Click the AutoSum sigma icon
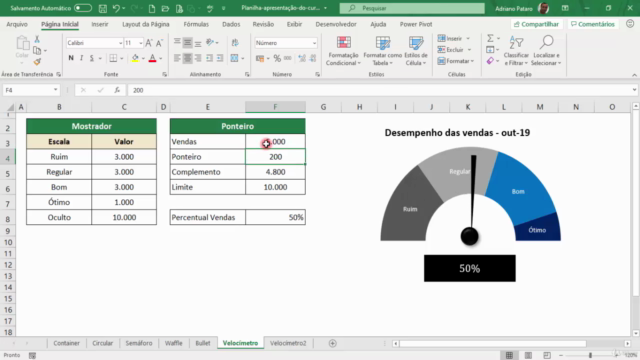640x360 pixels. pyautogui.click(x=490, y=38)
